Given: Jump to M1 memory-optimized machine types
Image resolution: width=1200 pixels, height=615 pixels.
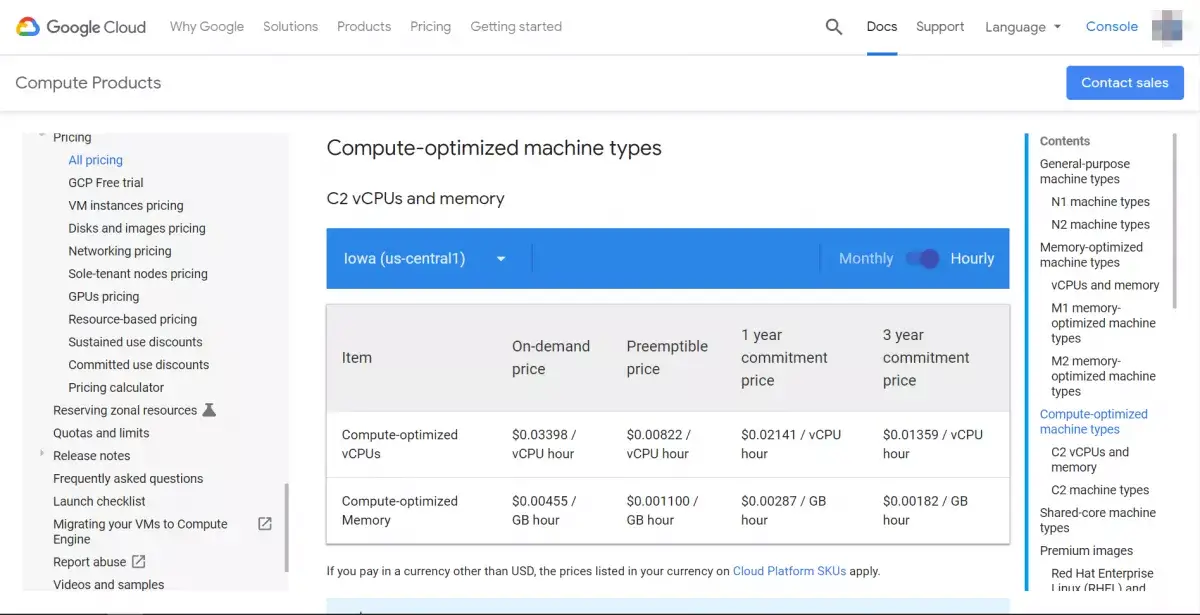Looking at the screenshot, I should coord(1103,323).
